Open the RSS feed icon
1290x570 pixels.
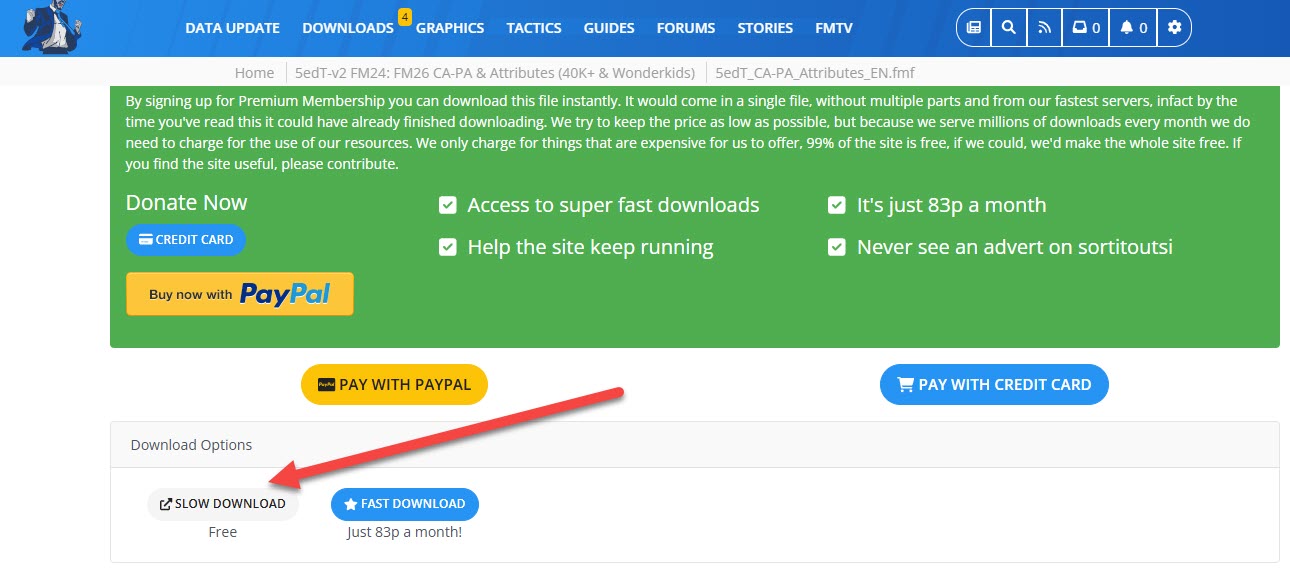1045,28
